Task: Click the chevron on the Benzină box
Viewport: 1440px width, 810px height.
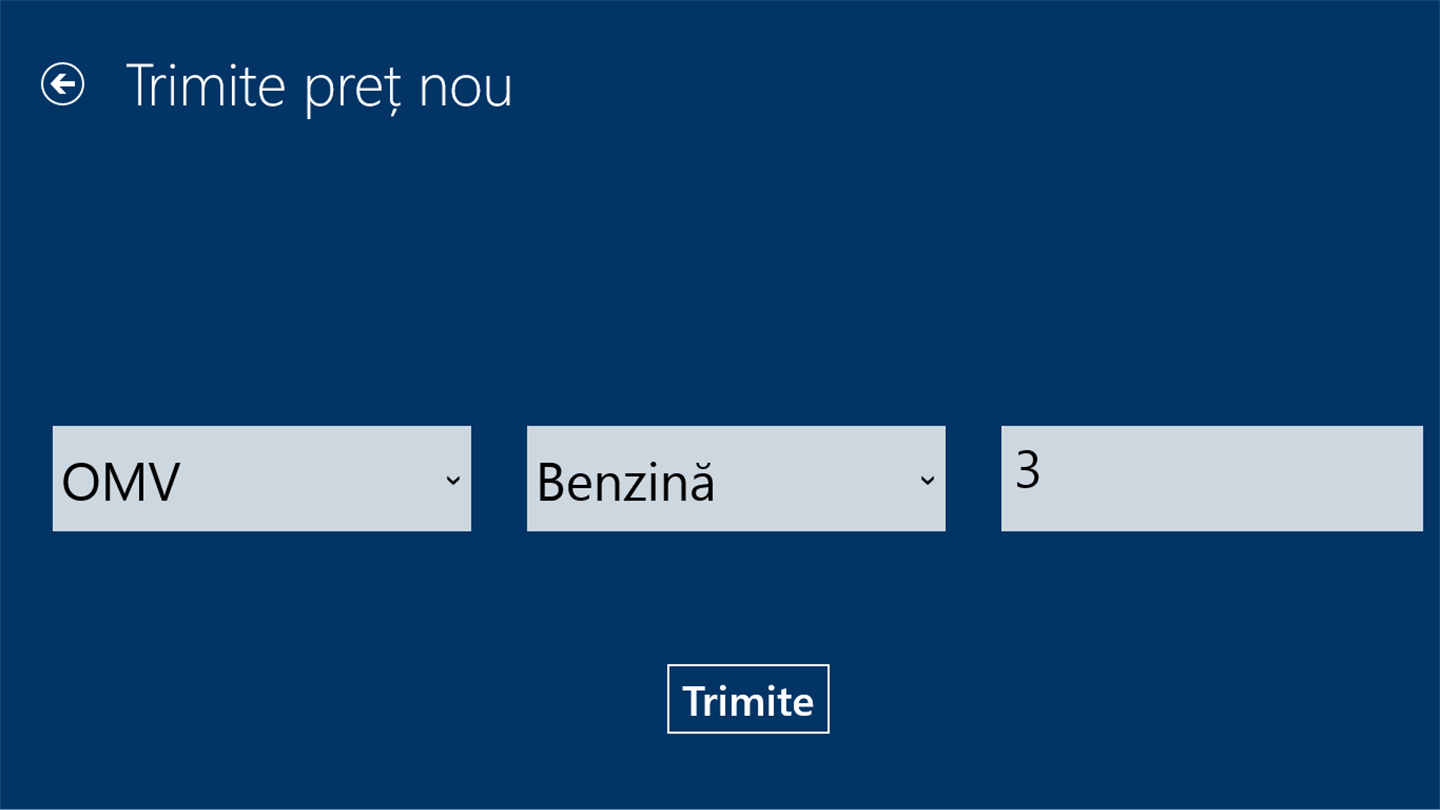Action: coord(927,480)
